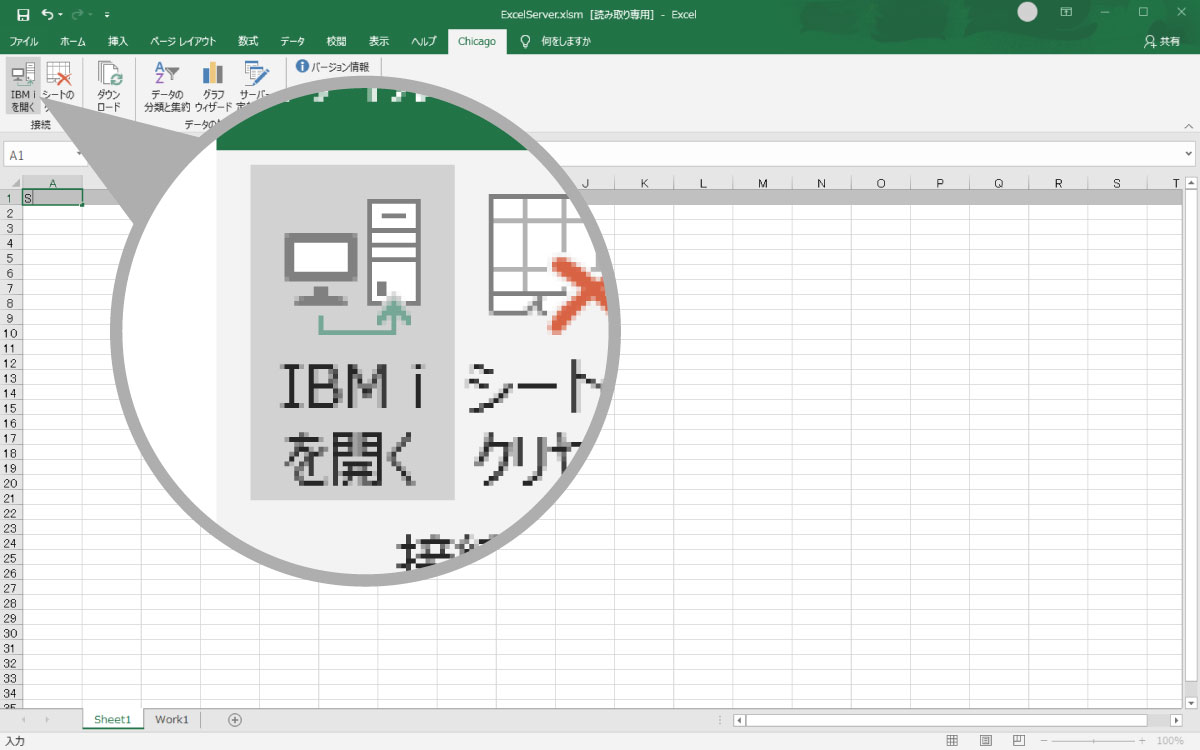Select column M header
Screen dimensions: 1200x750
coord(763,183)
